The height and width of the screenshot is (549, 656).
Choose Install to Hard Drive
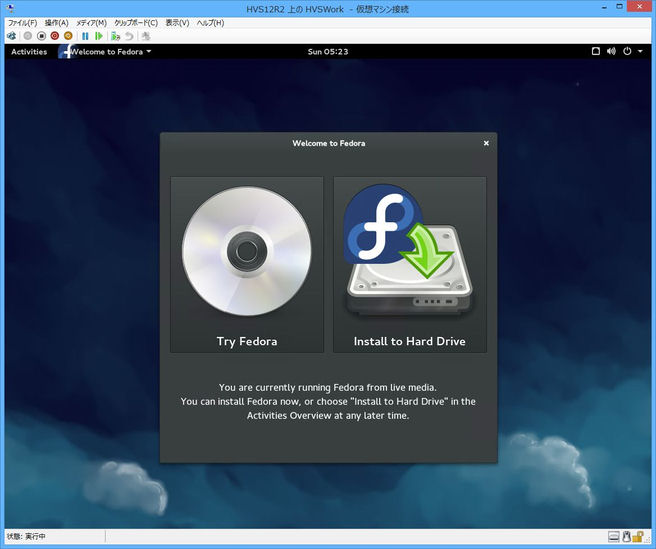[410, 264]
